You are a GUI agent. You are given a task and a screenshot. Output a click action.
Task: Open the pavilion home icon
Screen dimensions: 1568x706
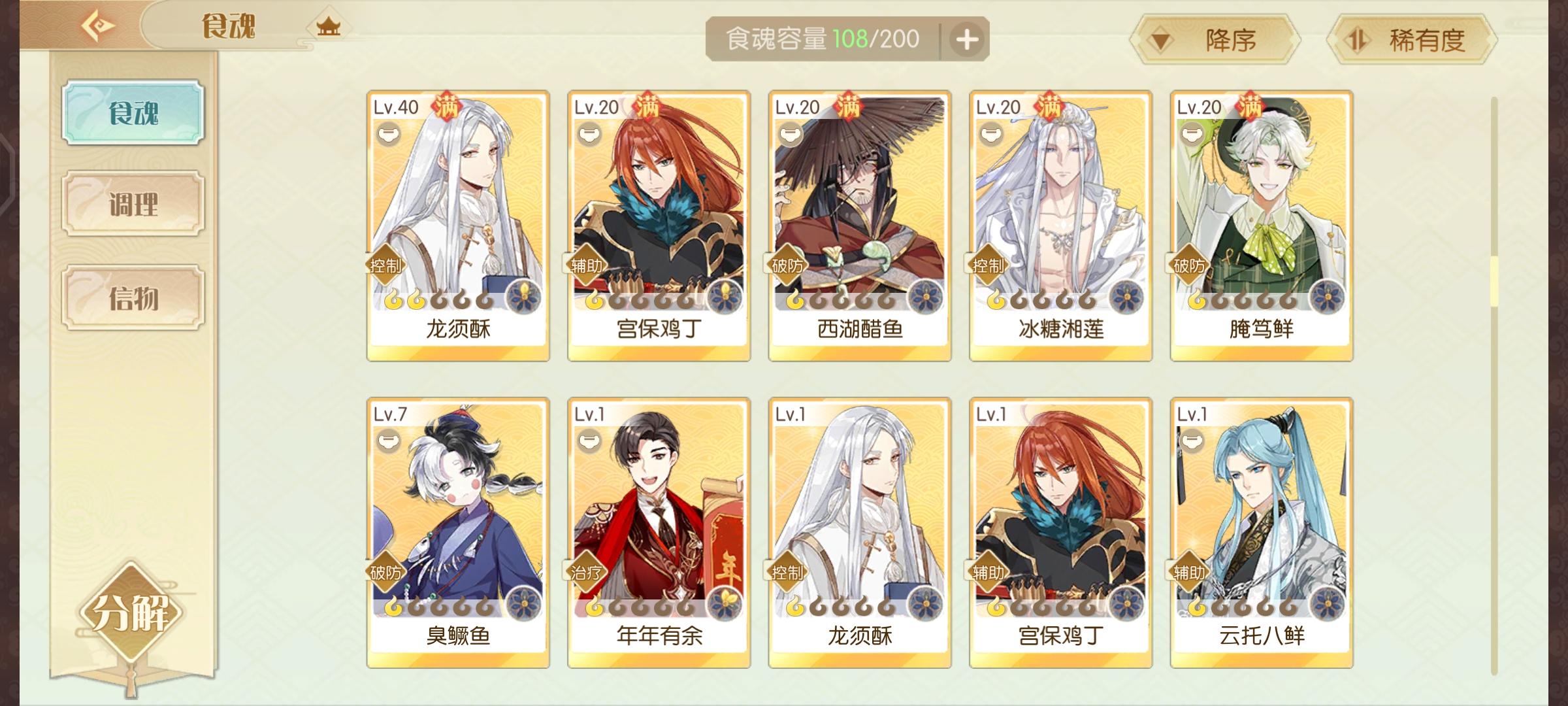tap(328, 27)
